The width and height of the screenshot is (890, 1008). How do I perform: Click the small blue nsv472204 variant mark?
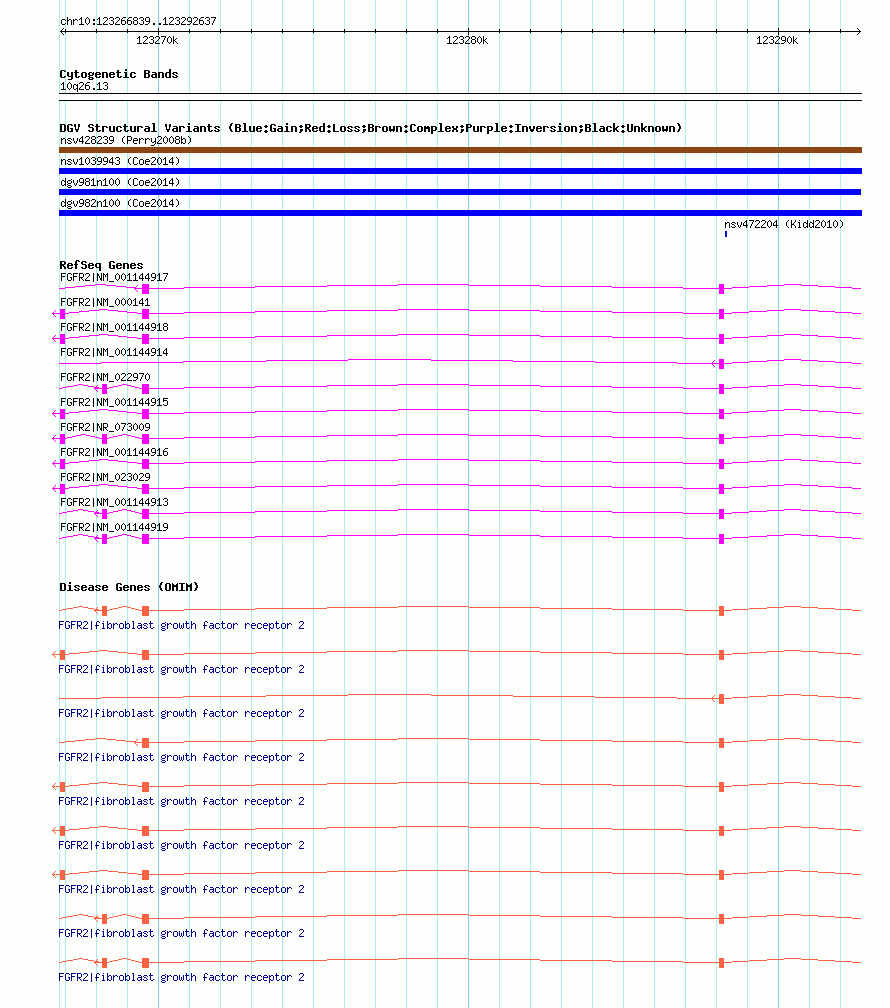726,234
